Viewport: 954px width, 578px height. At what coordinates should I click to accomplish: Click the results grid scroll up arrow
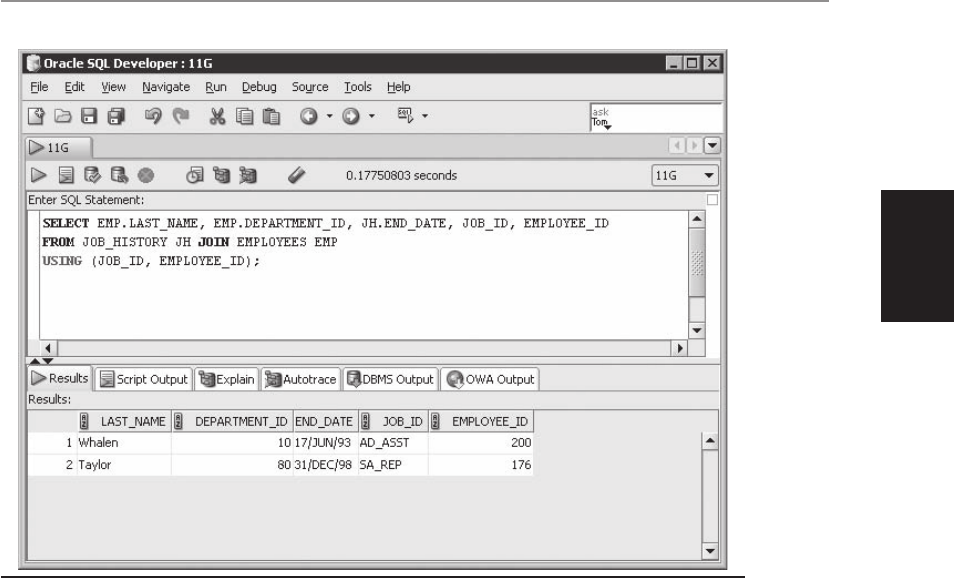tap(710, 440)
